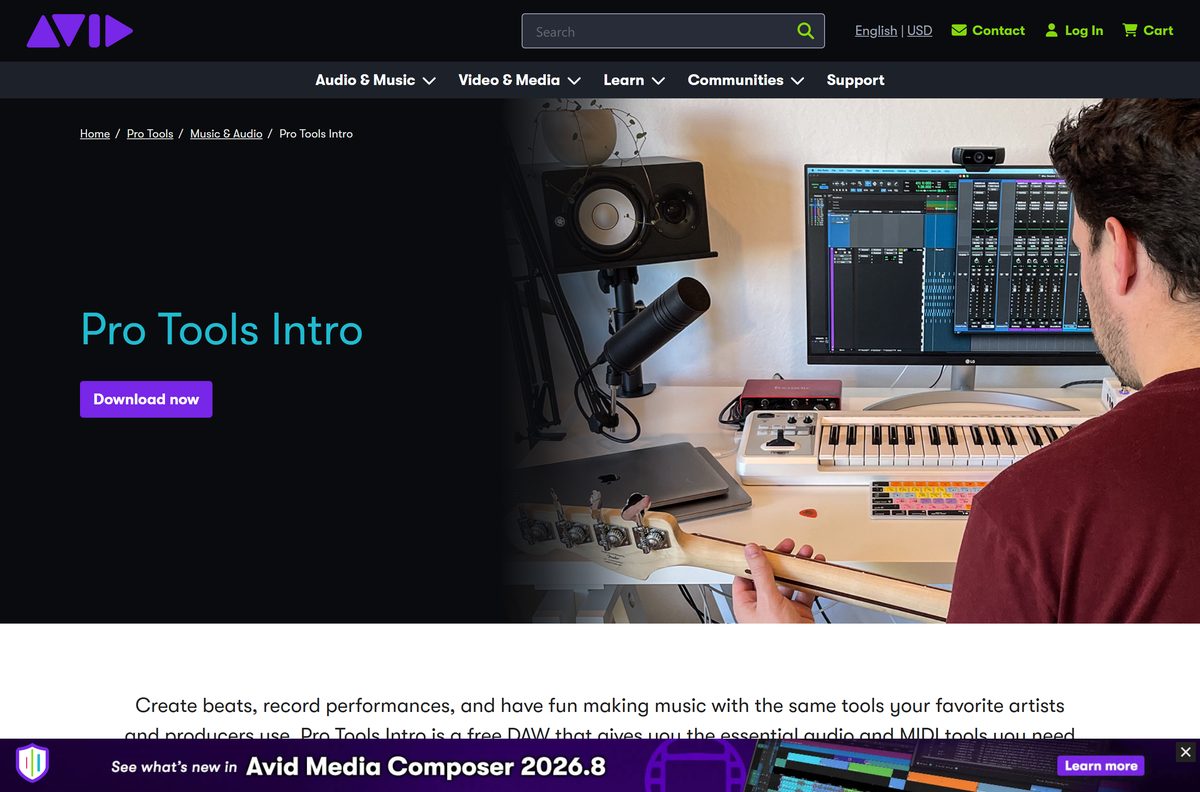
Task: Go to Home breadcrumb
Action: [x=95, y=134]
